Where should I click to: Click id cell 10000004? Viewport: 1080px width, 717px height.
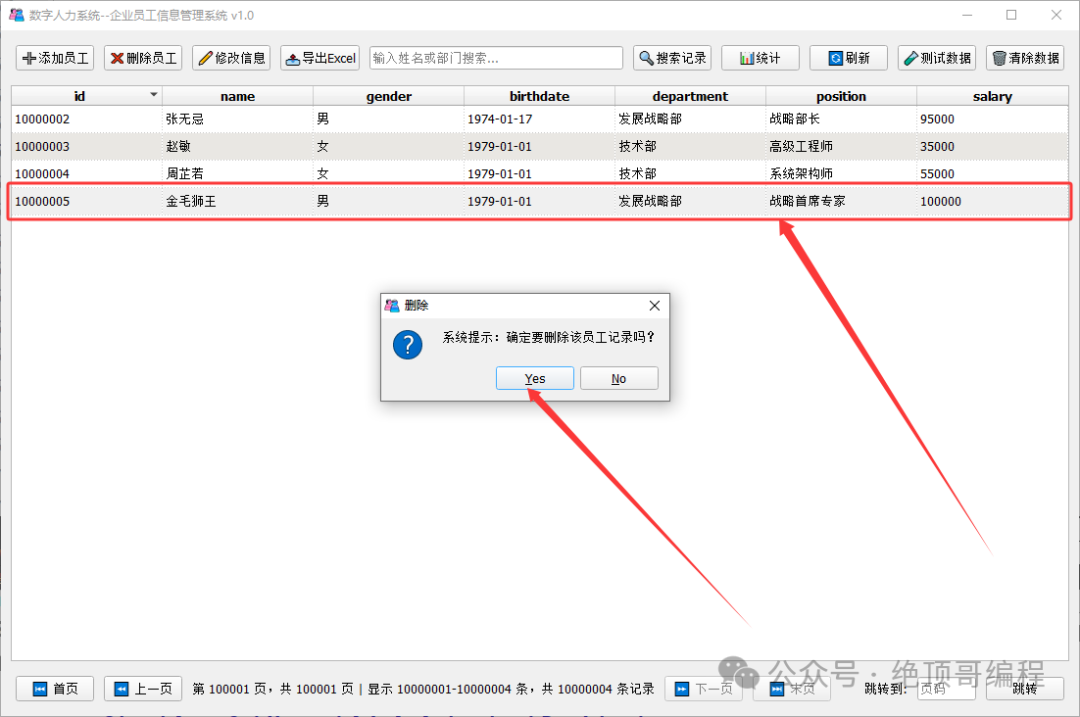click(x=87, y=174)
